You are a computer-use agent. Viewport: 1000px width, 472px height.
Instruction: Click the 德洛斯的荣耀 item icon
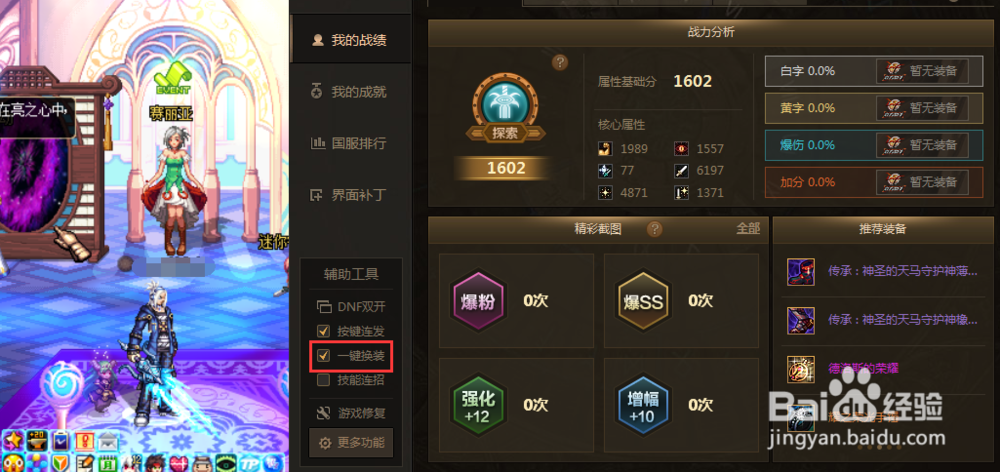[800, 369]
